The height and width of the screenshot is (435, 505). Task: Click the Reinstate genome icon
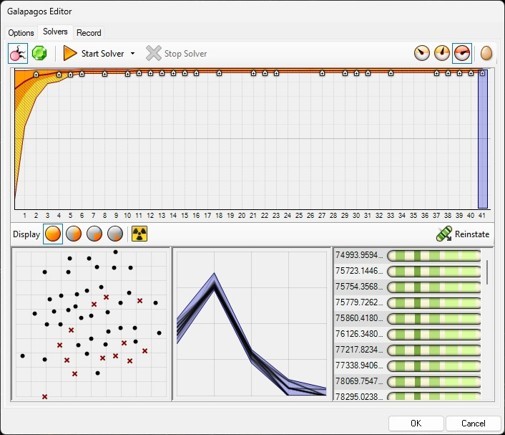(444, 234)
